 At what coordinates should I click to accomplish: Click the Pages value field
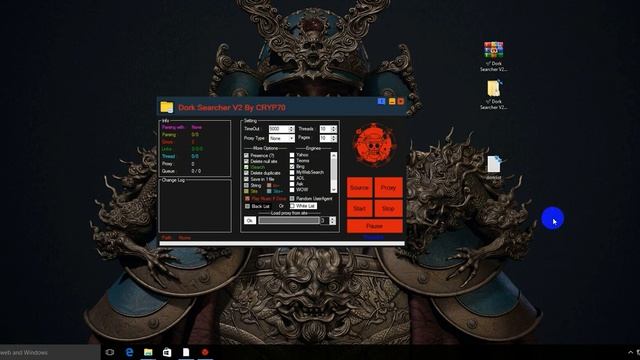tap(325, 138)
